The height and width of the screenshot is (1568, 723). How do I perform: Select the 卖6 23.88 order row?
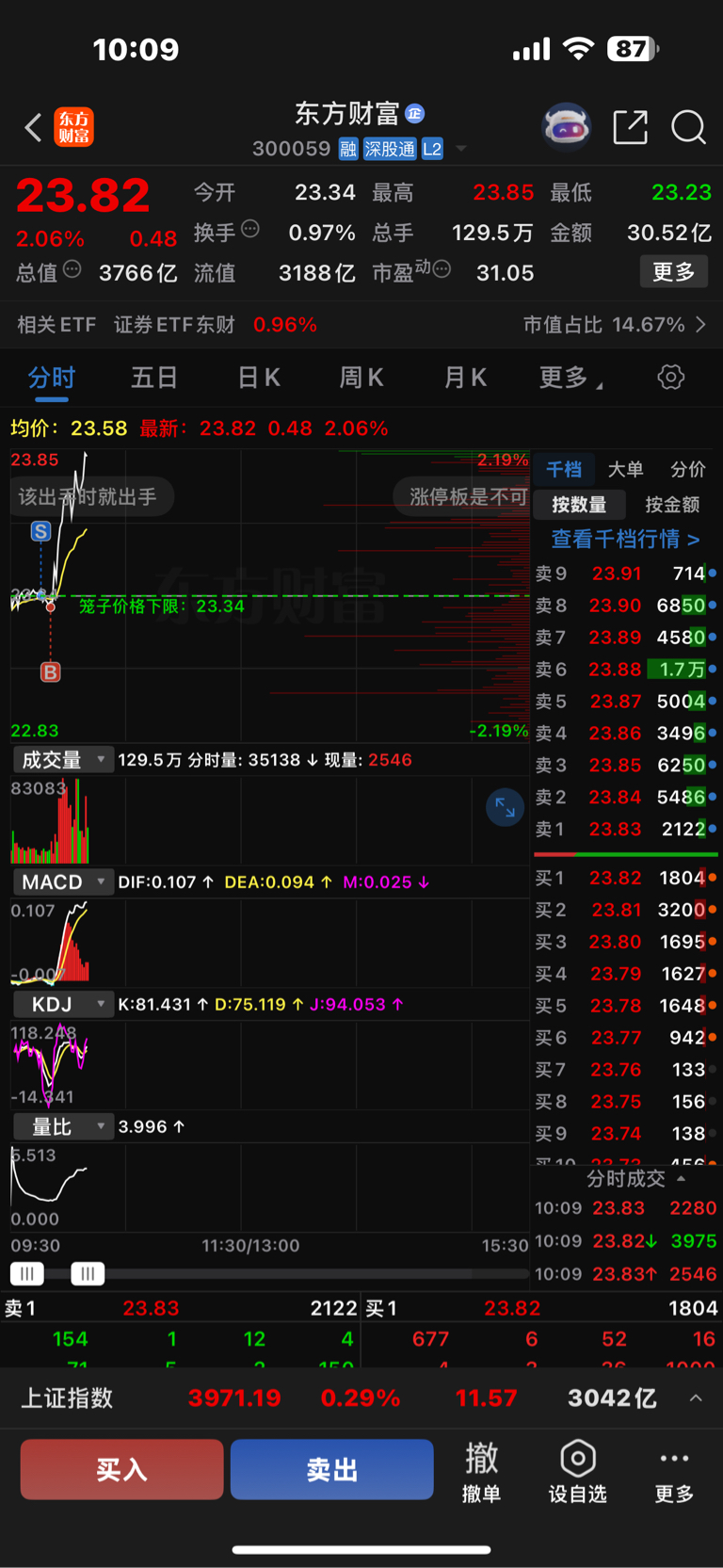pos(626,670)
